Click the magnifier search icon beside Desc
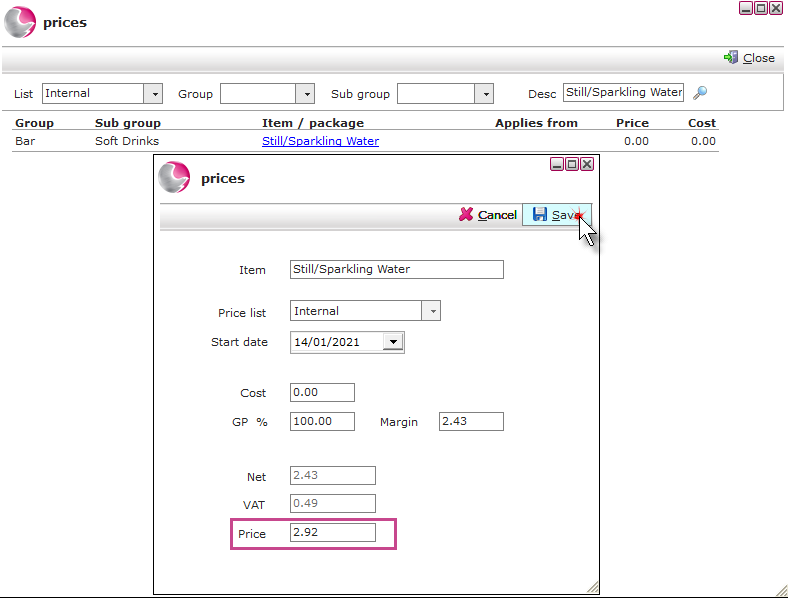Screen dimensions: 788x598 [700, 93]
